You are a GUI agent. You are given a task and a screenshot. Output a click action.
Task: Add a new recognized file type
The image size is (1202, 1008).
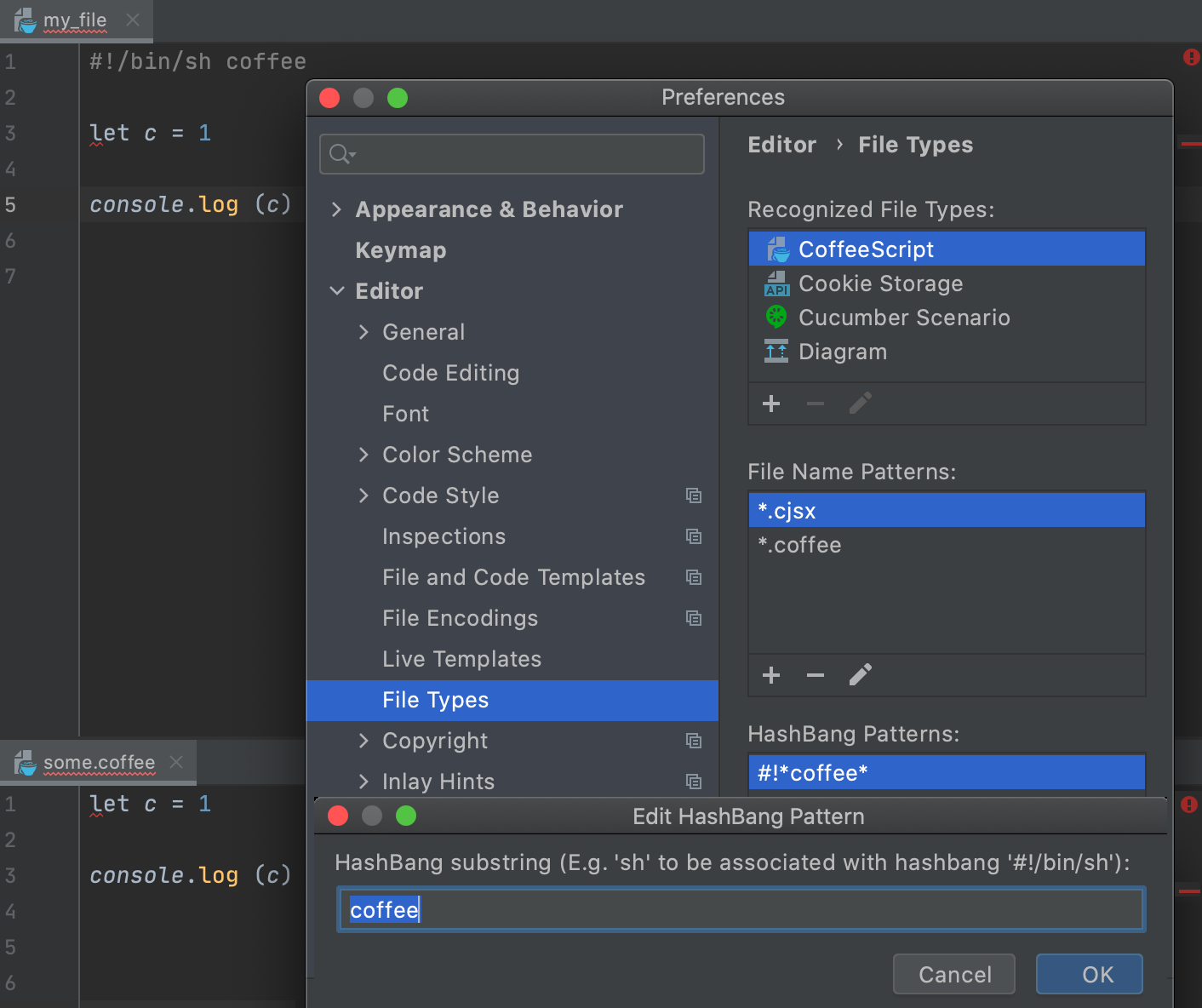click(x=771, y=404)
